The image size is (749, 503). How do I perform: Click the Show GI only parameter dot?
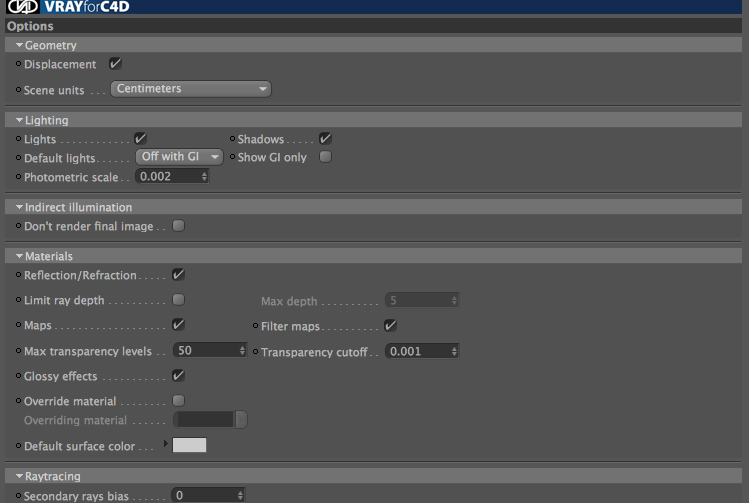coord(233,157)
